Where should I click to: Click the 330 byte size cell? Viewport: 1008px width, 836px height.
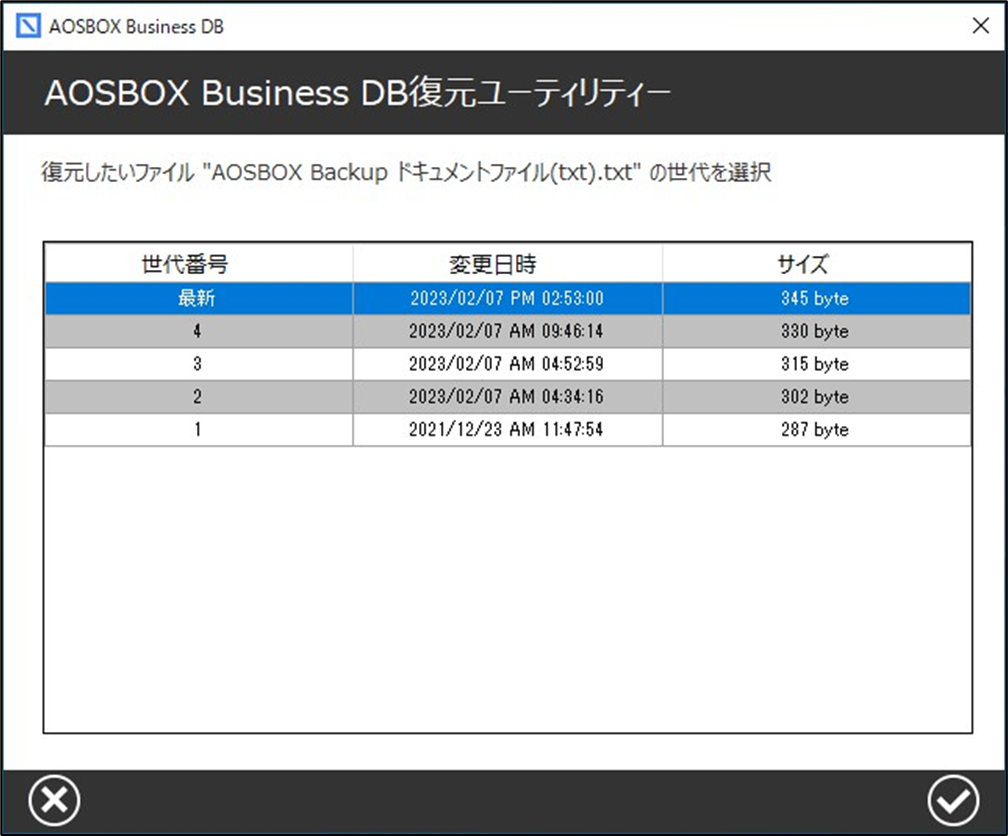tap(816, 331)
